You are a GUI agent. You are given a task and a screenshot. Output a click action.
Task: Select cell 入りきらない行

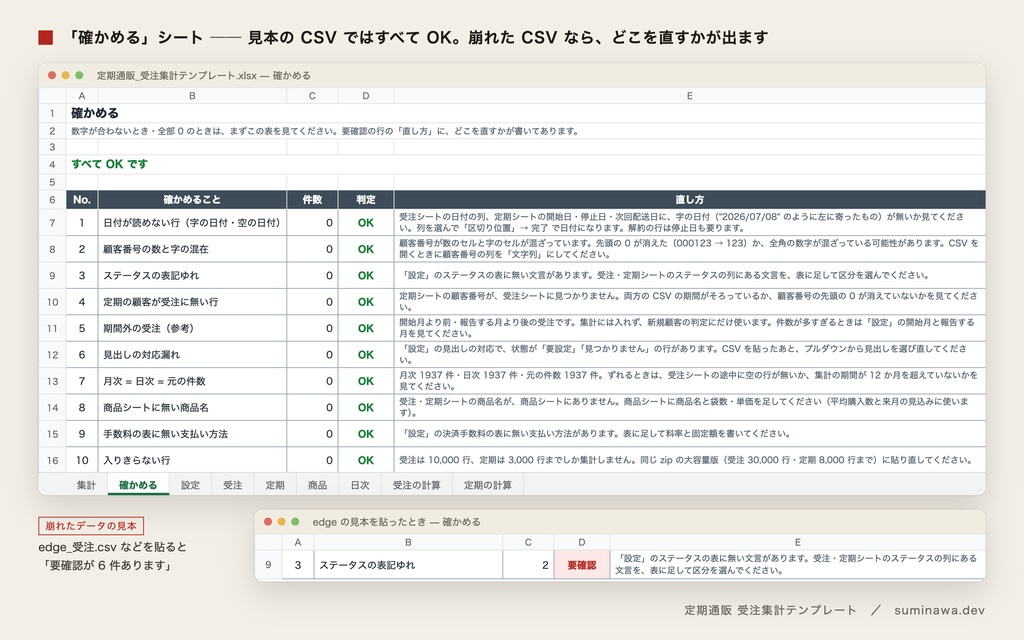(x=192, y=460)
